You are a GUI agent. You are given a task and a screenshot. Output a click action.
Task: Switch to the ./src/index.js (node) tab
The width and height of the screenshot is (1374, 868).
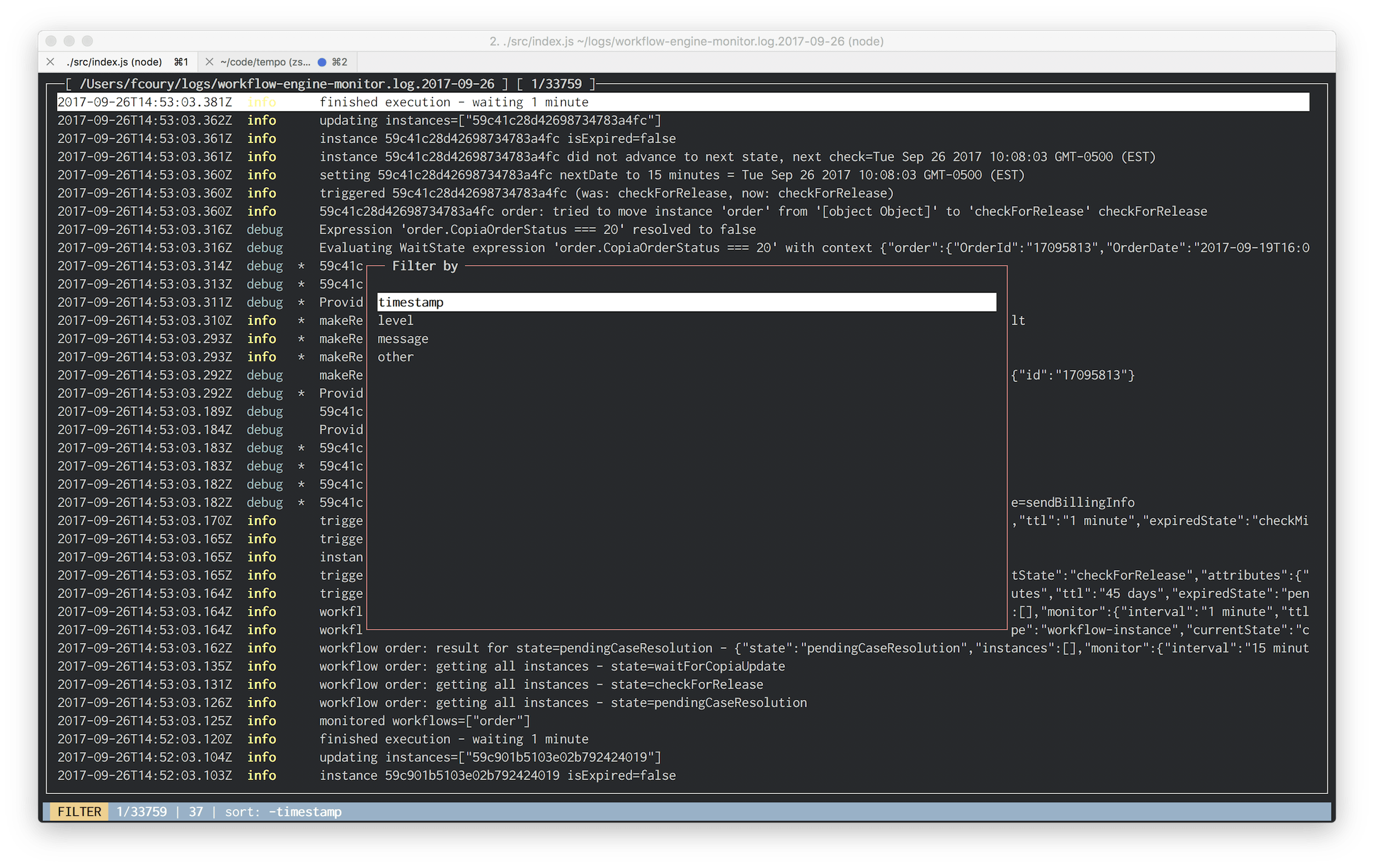pos(115,61)
